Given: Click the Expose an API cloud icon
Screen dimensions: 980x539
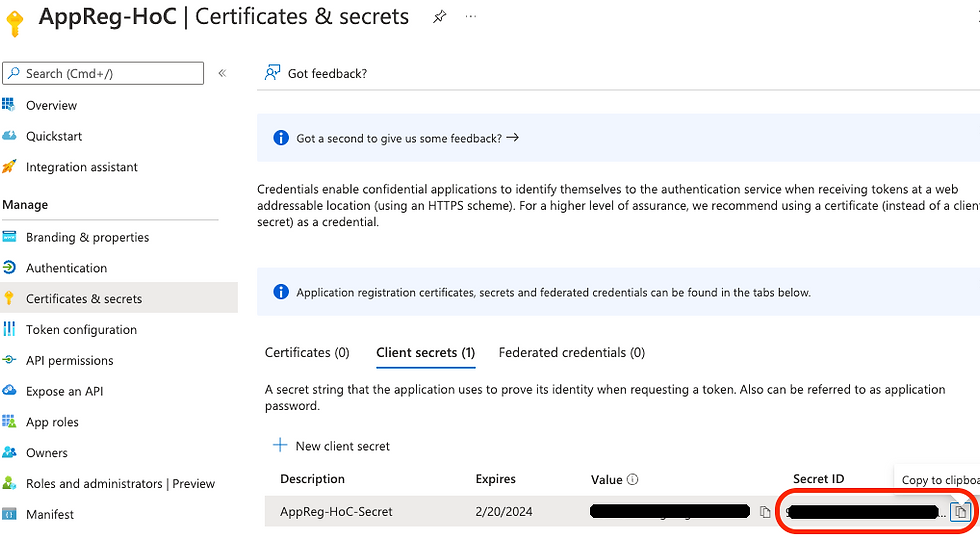Looking at the screenshot, I should (x=9, y=390).
